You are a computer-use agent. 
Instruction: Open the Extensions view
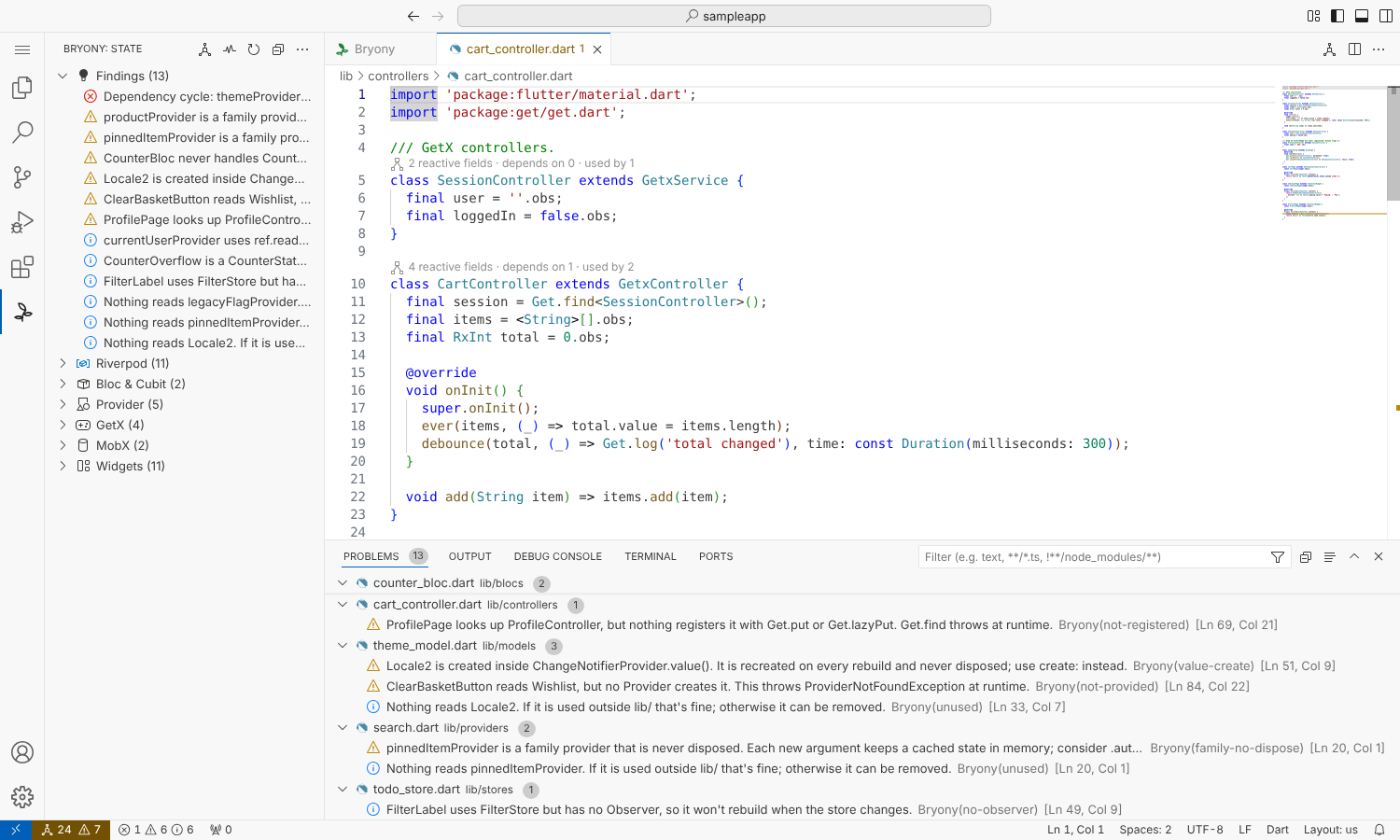pos(22,267)
